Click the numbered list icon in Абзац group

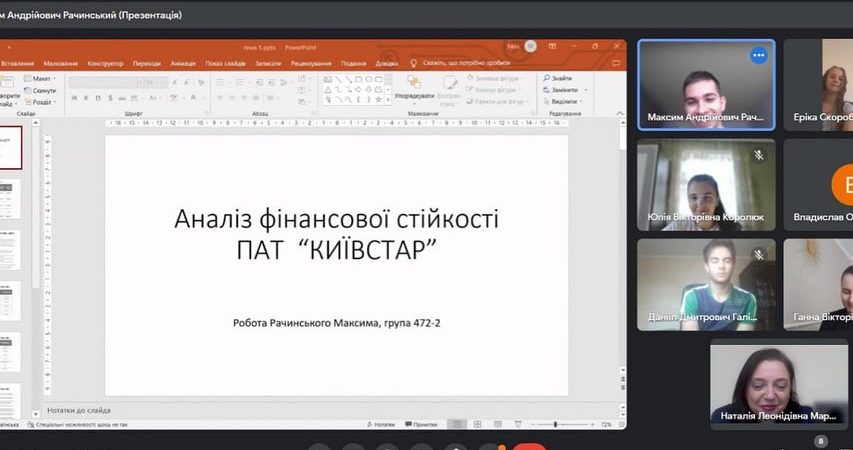click(240, 83)
